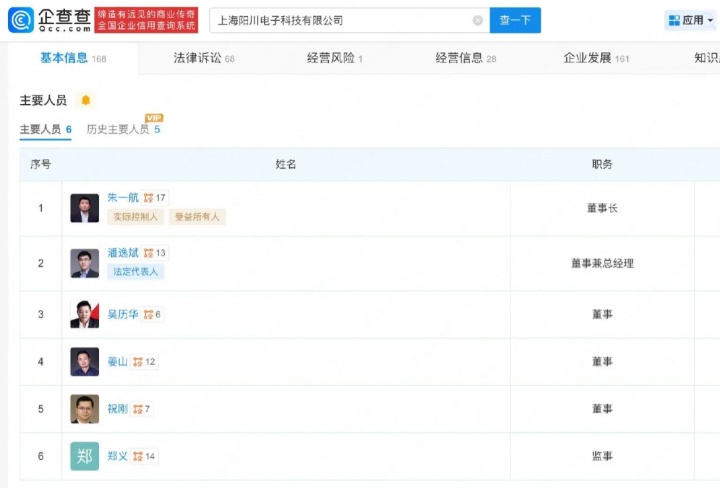Image resolution: width=720 pixels, height=488 pixels.
Task: Click the 姓名 column header
Action: [x=286, y=164]
